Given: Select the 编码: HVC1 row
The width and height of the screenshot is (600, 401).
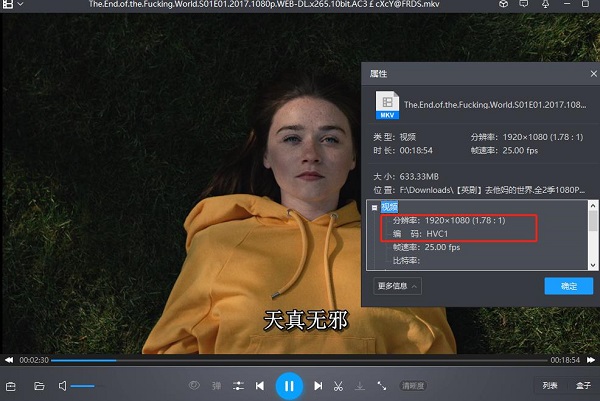Looking at the screenshot, I should 420,234.
